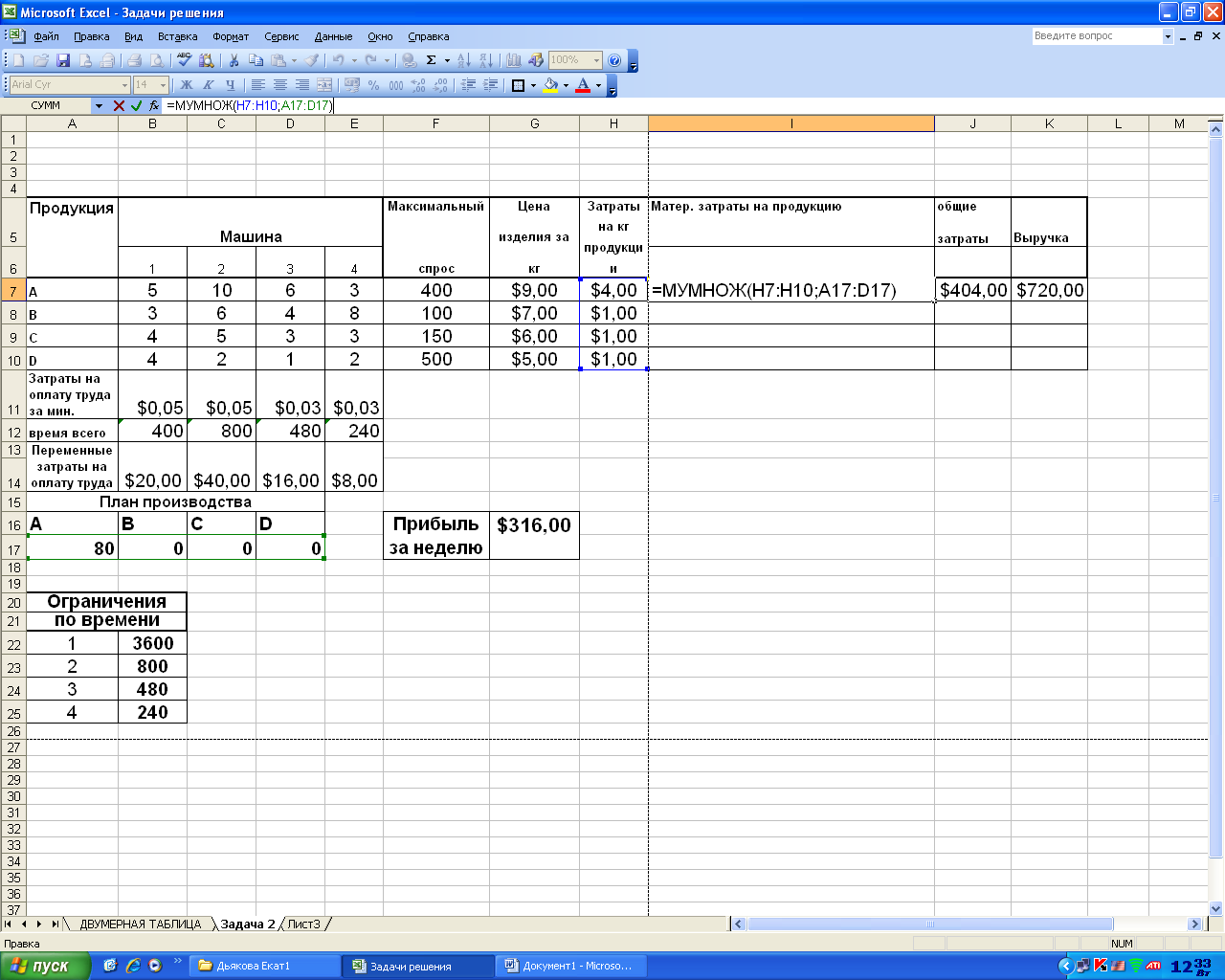This screenshot has height=980, width=1225.
Task: Click the Increase Indent icon
Action: click(x=491, y=85)
